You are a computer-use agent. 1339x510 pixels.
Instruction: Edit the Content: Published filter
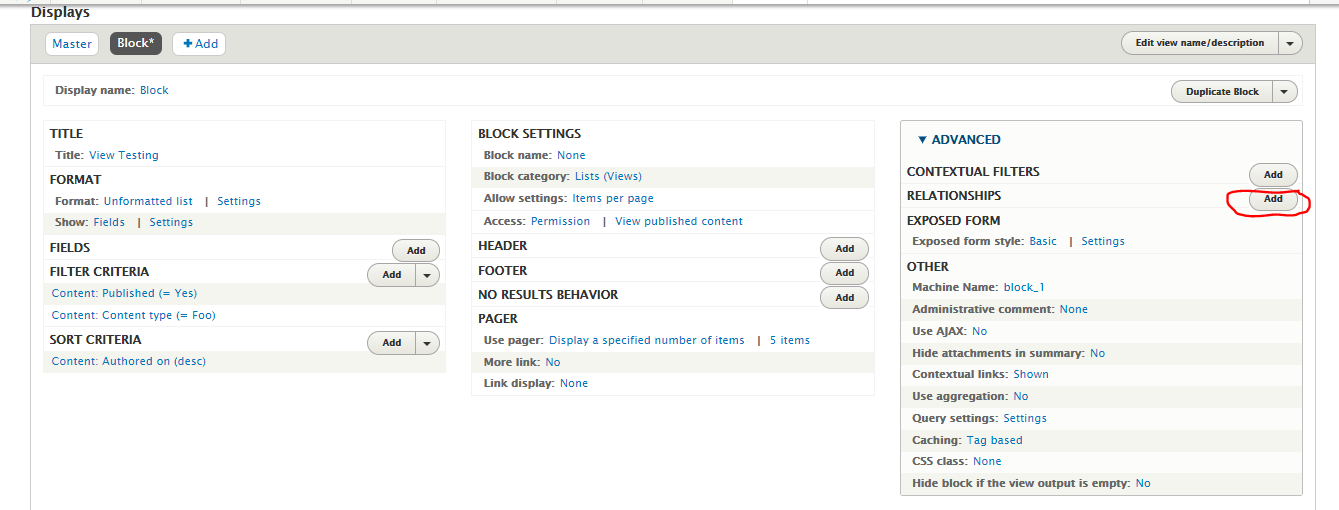(124, 294)
